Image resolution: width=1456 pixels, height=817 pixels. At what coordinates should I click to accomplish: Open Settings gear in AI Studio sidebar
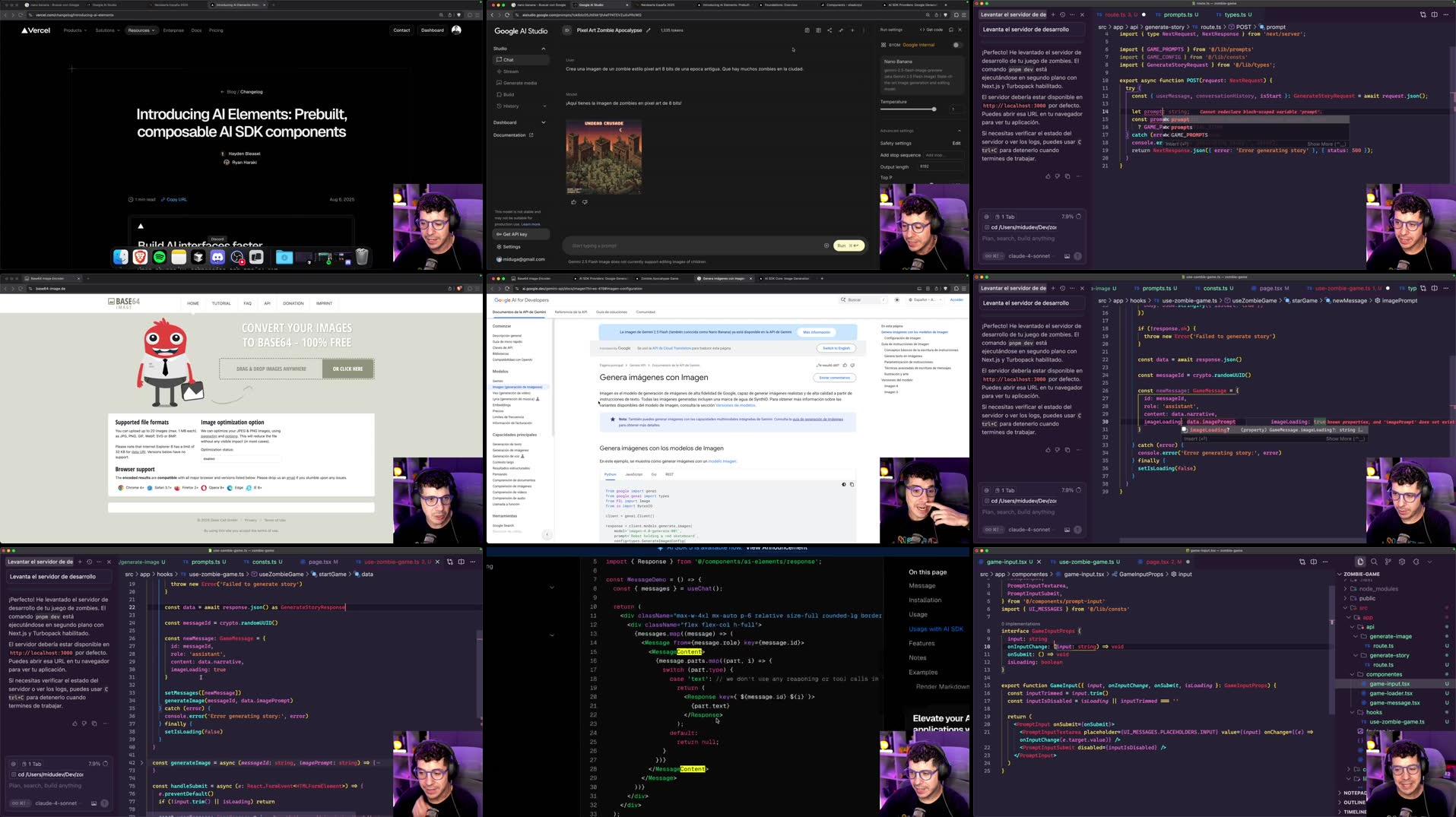509,247
